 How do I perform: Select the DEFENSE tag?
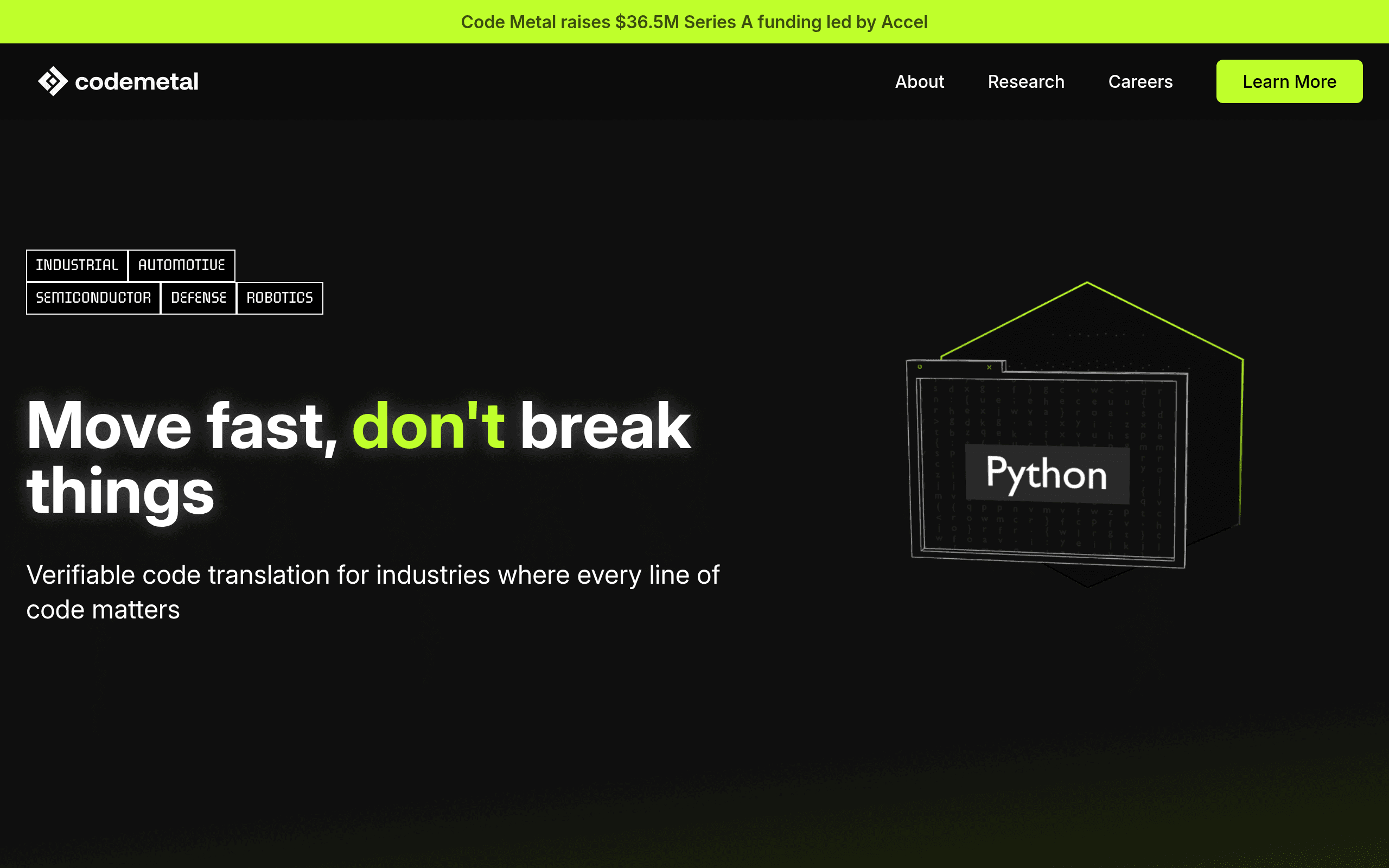(199, 298)
